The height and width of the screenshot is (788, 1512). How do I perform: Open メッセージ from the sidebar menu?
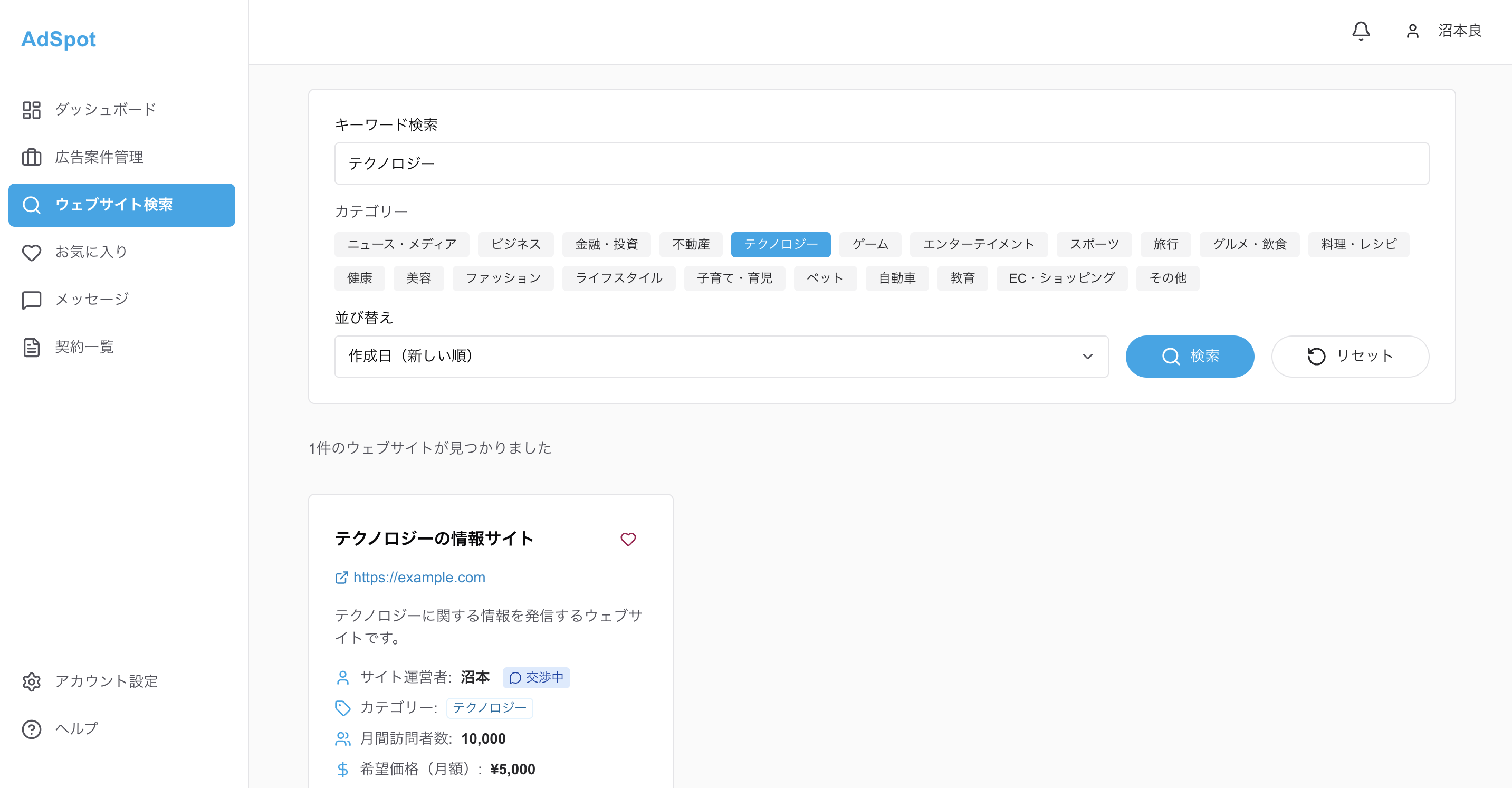click(91, 300)
